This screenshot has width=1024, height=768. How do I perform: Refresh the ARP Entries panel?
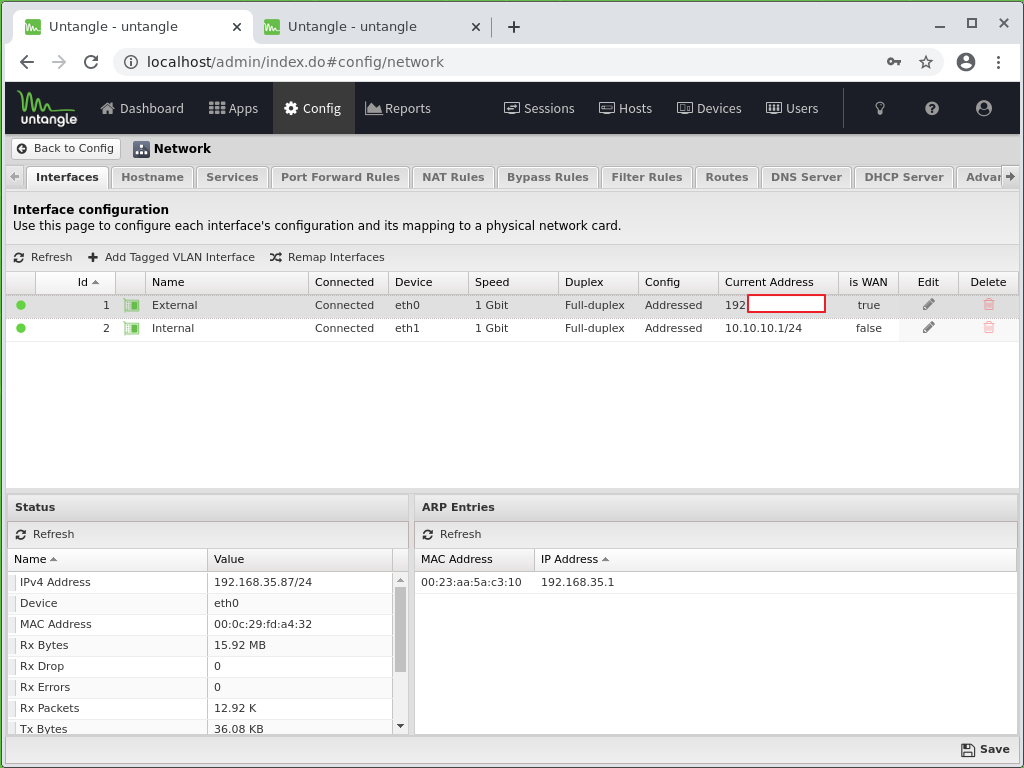[x=452, y=534]
